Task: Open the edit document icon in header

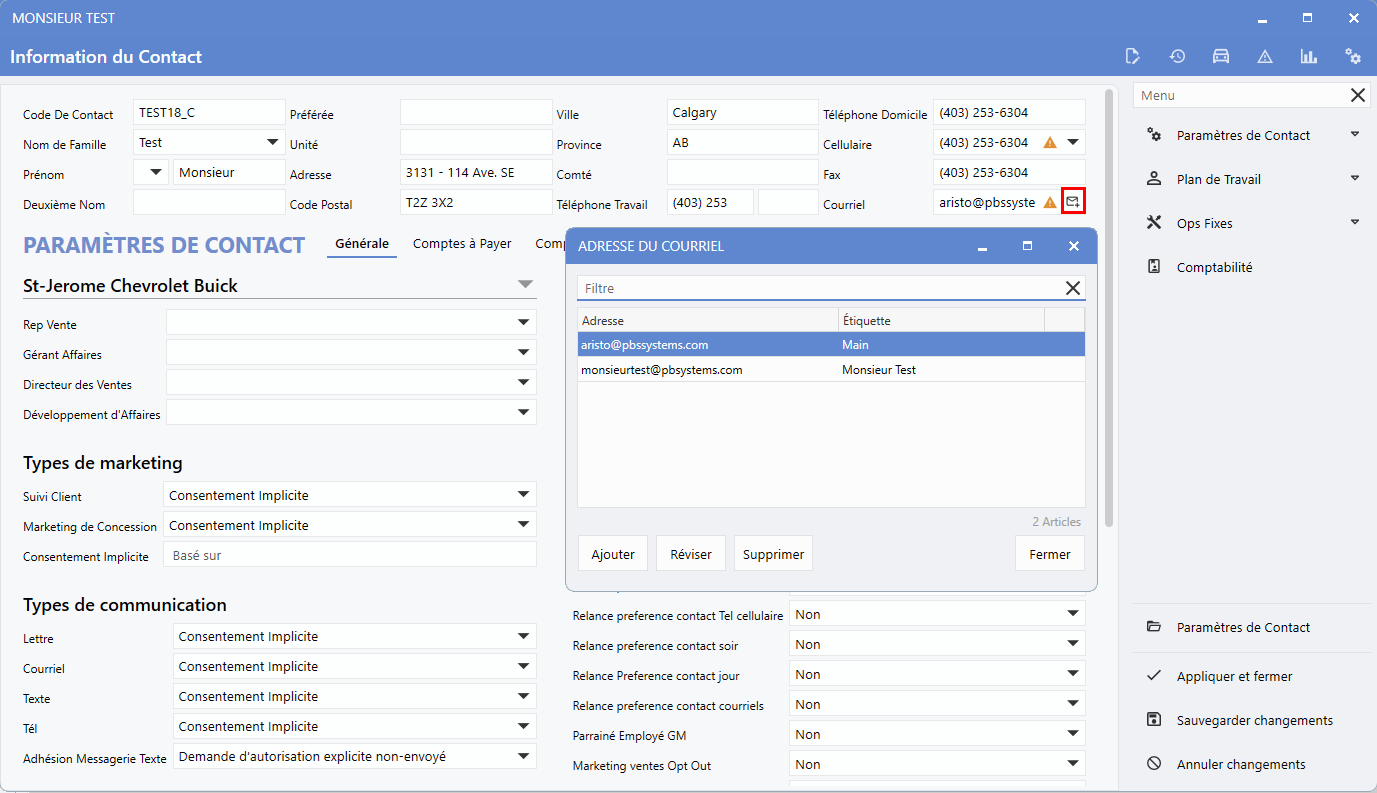Action: [x=1133, y=56]
